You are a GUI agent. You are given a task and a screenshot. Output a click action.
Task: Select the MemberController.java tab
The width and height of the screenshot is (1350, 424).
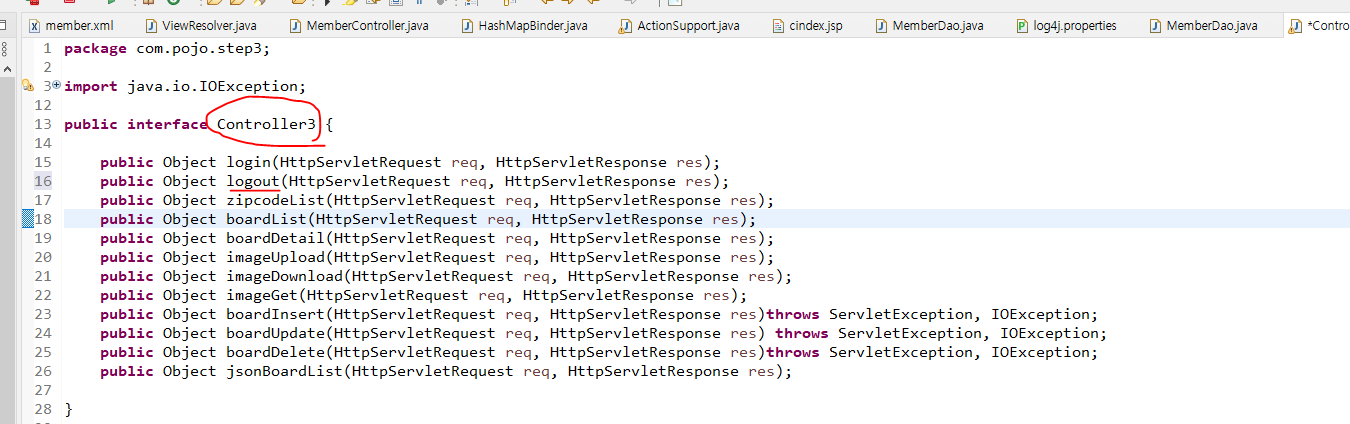coord(360,26)
